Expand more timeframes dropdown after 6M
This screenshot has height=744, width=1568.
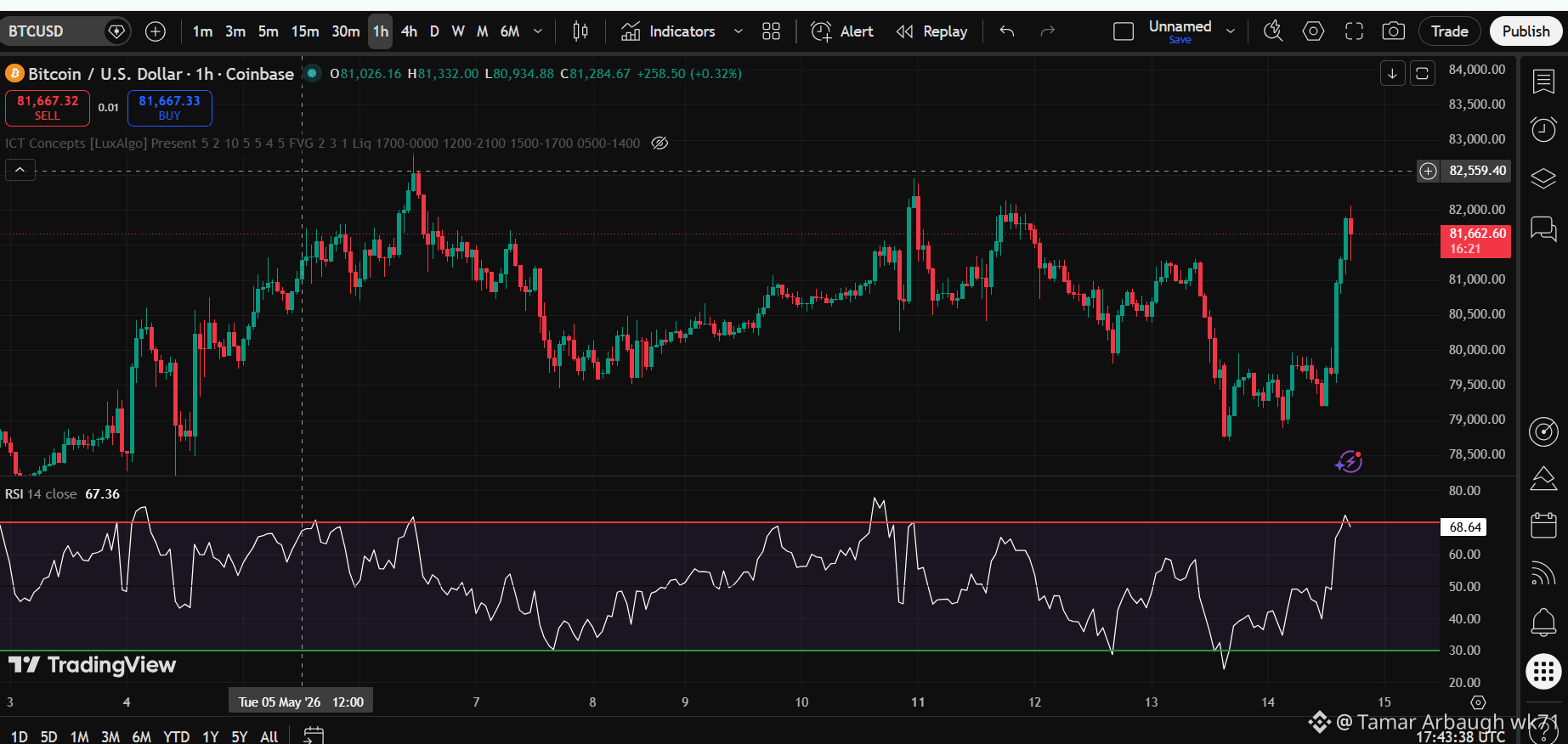tap(538, 31)
